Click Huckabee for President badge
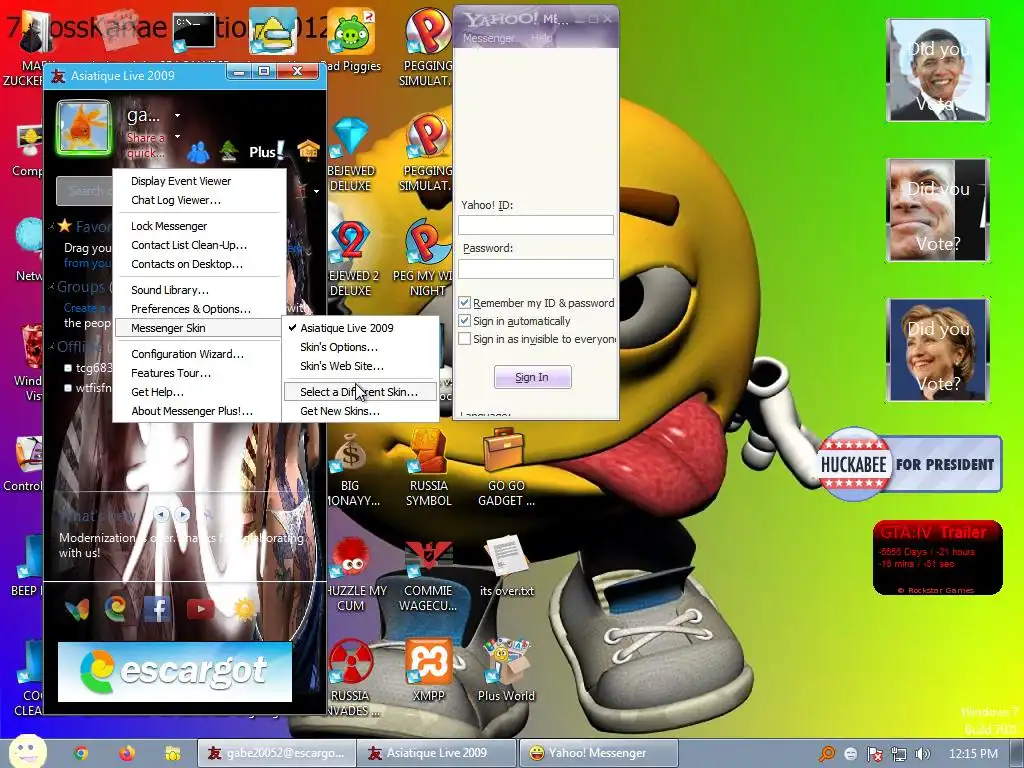 point(910,464)
